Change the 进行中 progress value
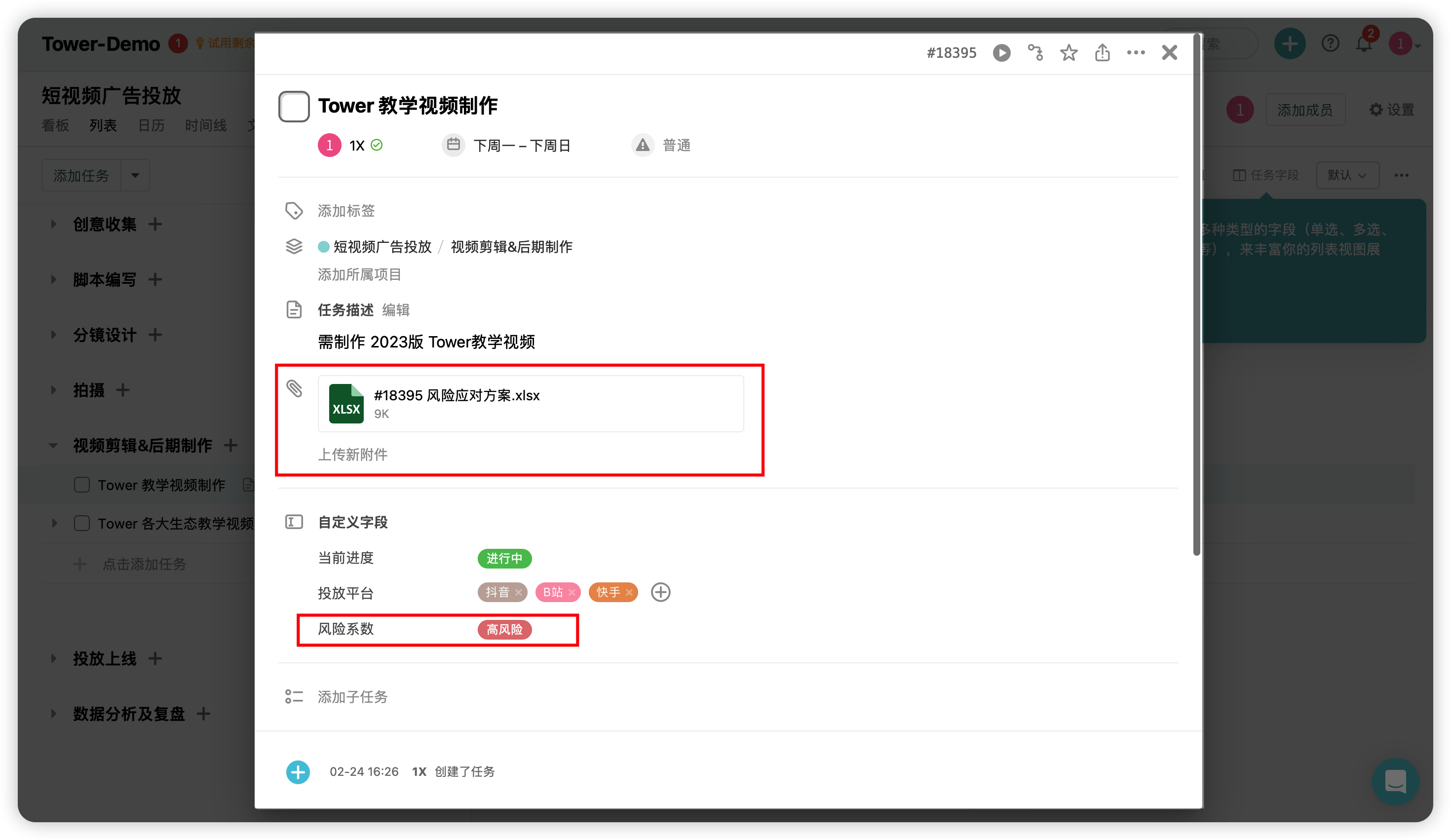 pyautogui.click(x=504, y=559)
